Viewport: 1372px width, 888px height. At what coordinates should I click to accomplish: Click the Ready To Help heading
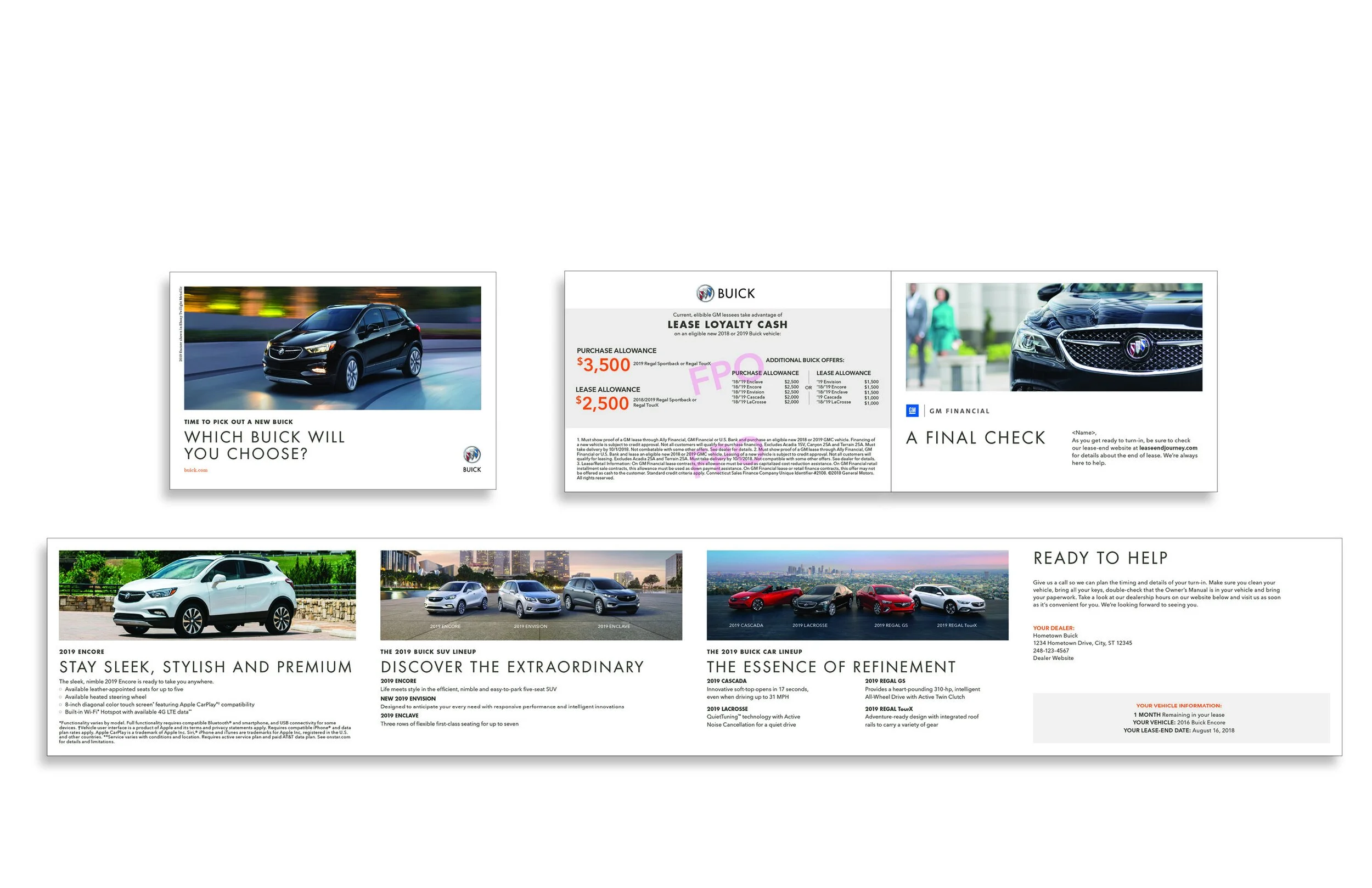click(x=1100, y=558)
